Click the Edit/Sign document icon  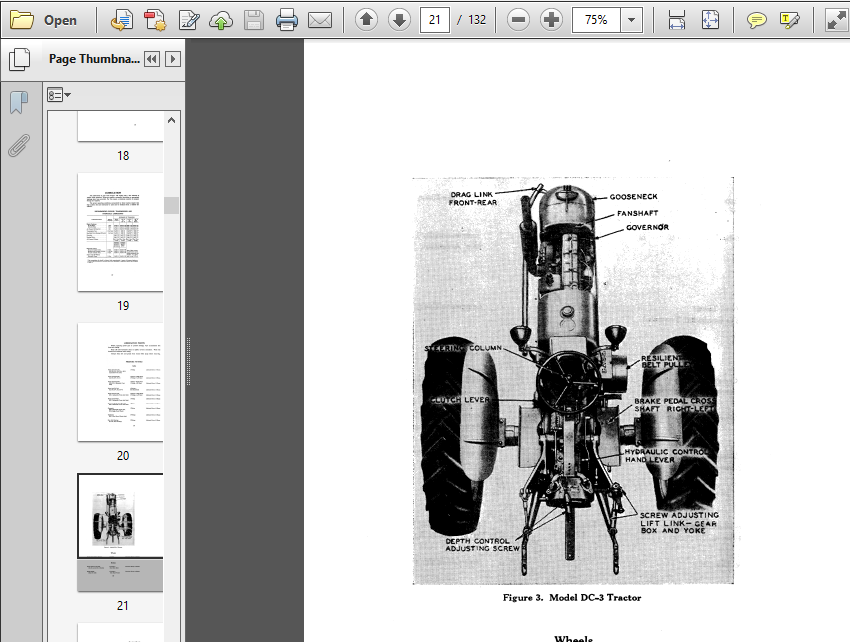pyautogui.click(x=189, y=20)
